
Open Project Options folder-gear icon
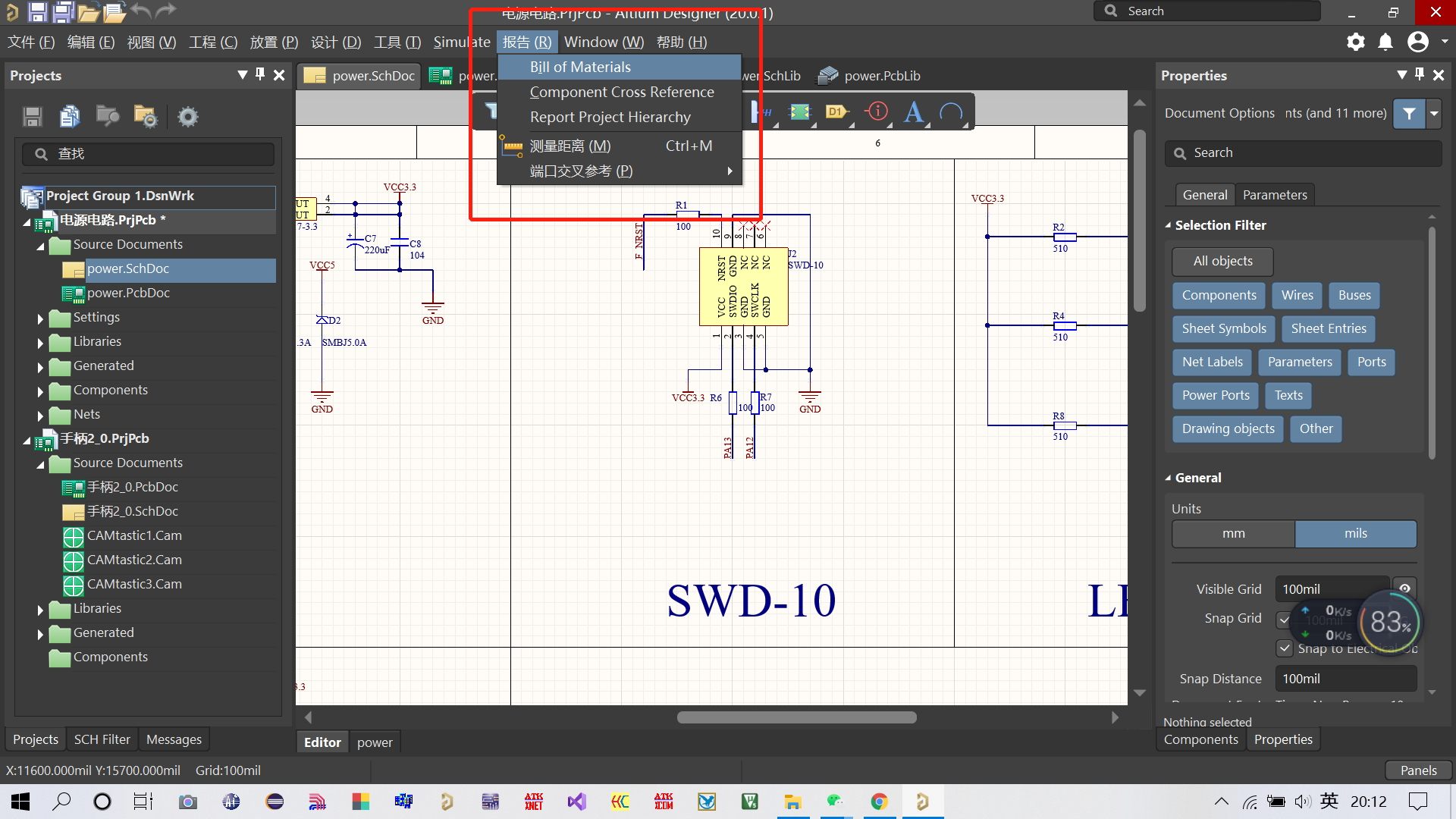click(145, 116)
